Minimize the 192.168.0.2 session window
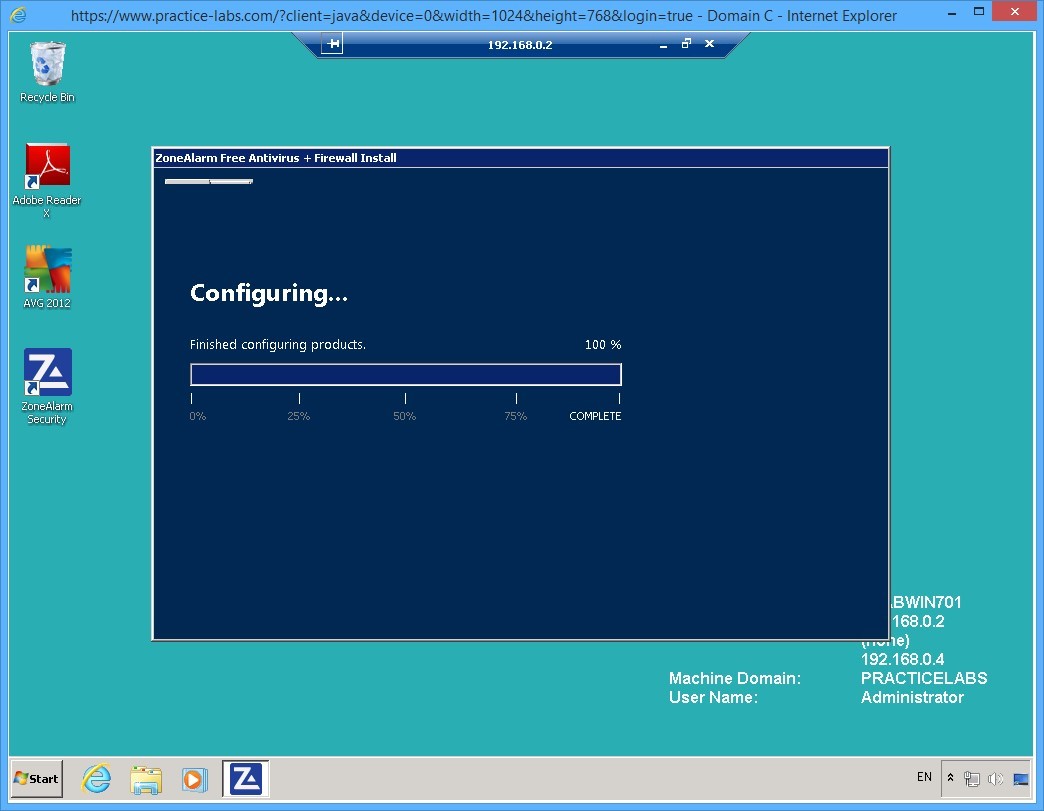The image size is (1044, 811). point(662,44)
